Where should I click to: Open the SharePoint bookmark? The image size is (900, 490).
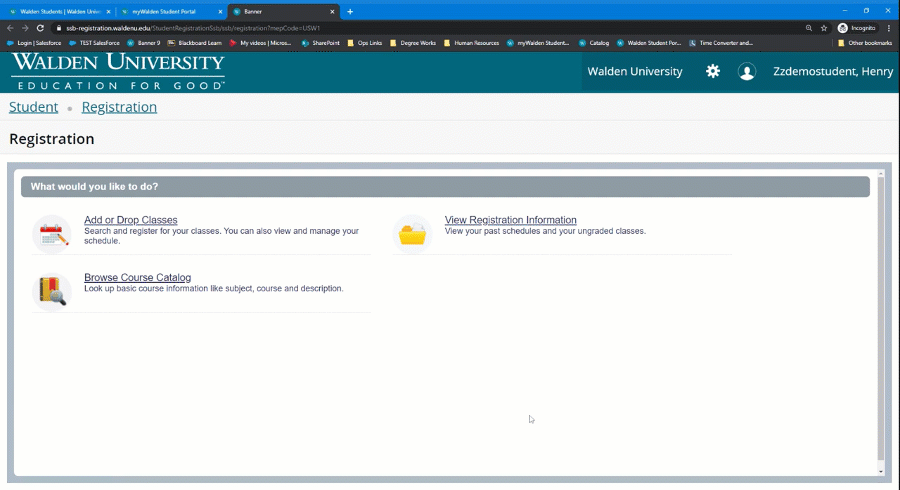pos(321,43)
